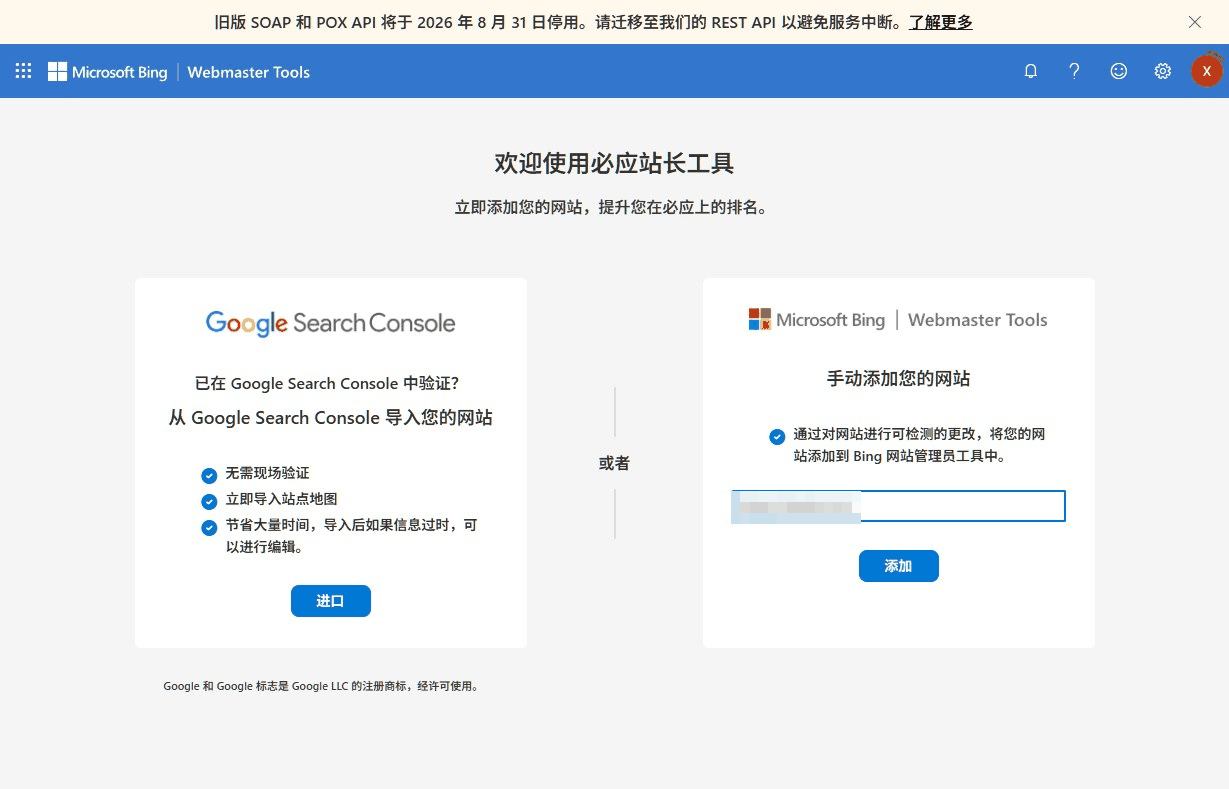This screenshot has height=789, width=1229.
Task: Click the 或者 divider label
Action: pos(614,463)
